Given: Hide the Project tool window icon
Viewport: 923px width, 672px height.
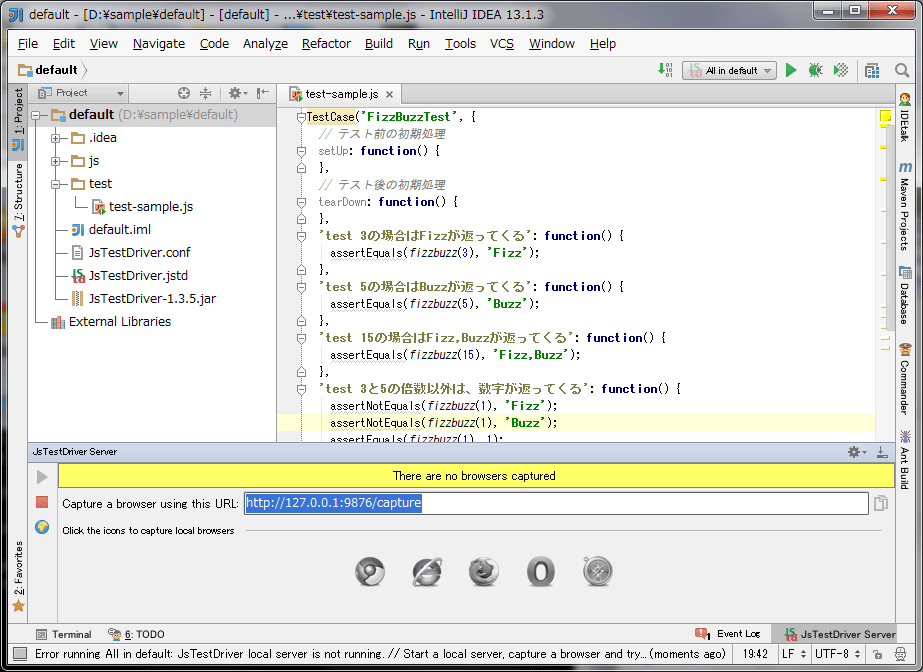Looking at the screenshot, I should pos(263,93).
